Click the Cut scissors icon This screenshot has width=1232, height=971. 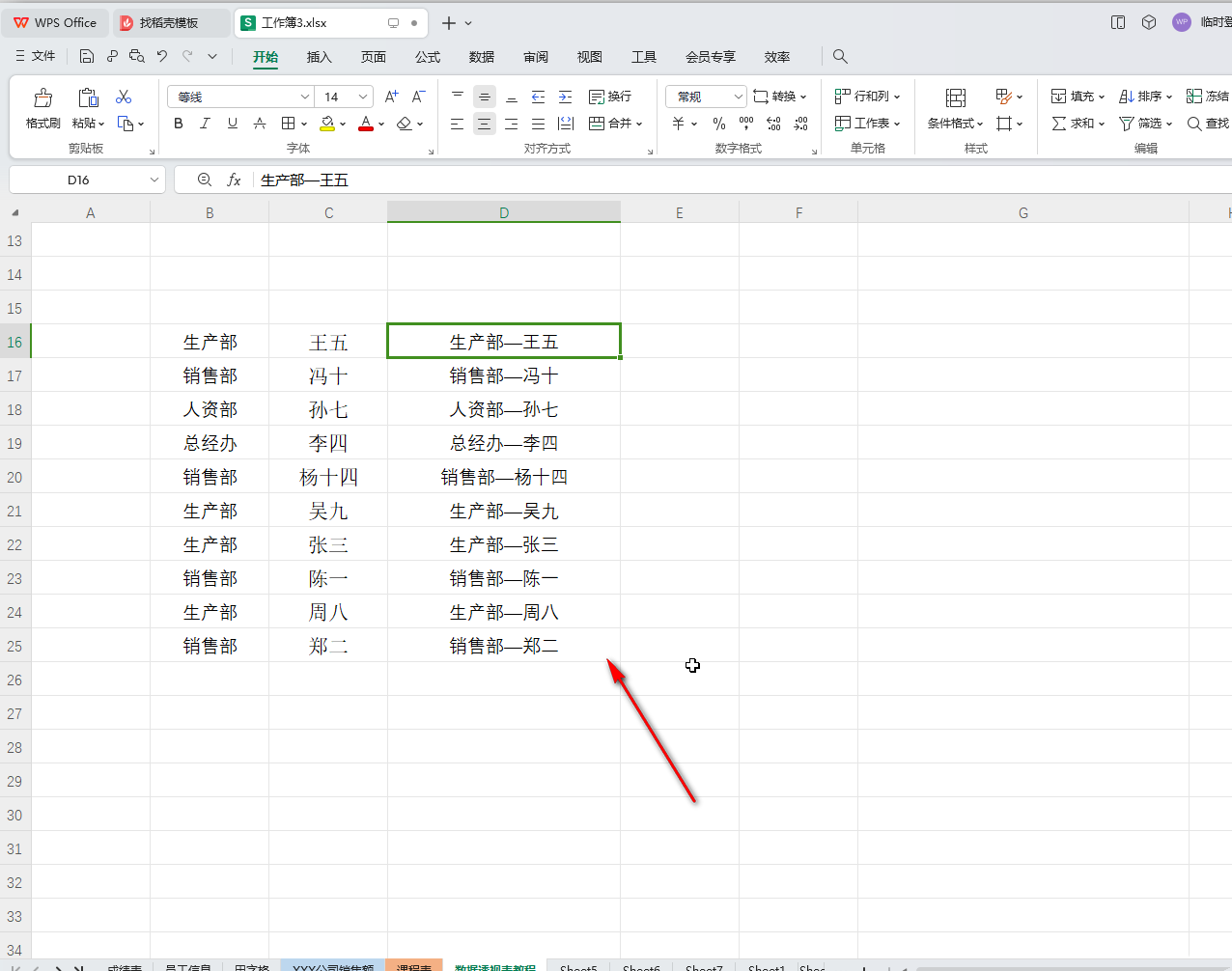click(124, 97)
